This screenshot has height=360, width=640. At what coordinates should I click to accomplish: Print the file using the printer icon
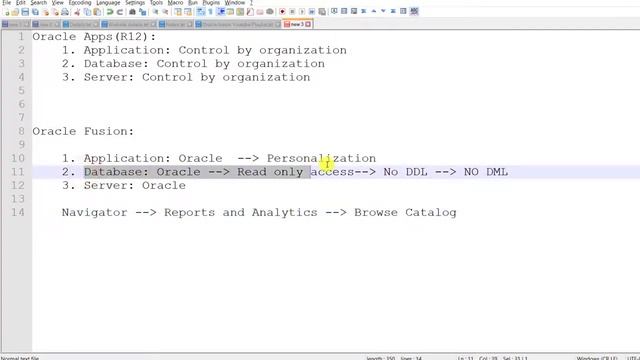(x=65, y=12)
